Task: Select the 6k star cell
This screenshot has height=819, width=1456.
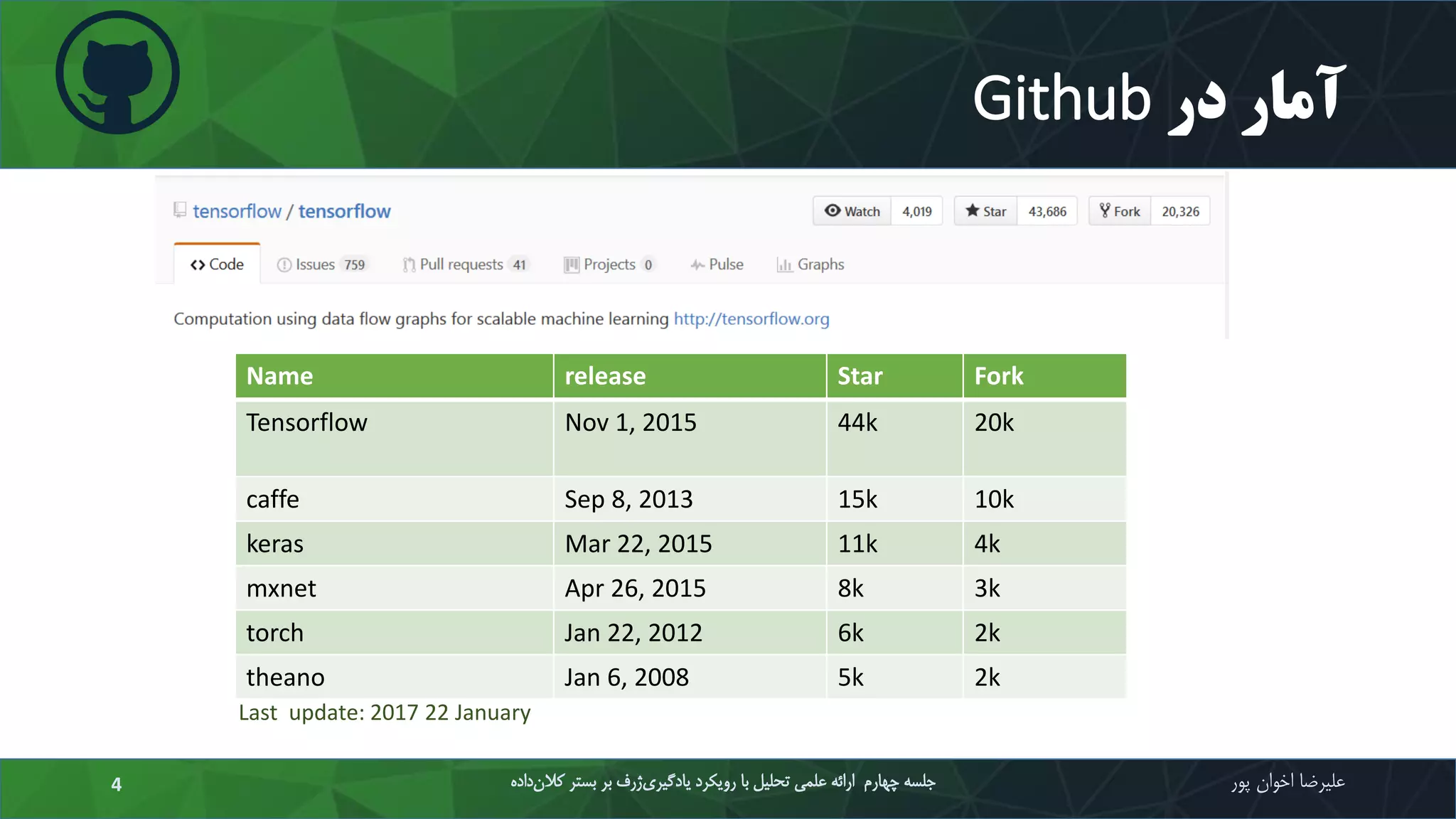Action: tap(894, 633)
